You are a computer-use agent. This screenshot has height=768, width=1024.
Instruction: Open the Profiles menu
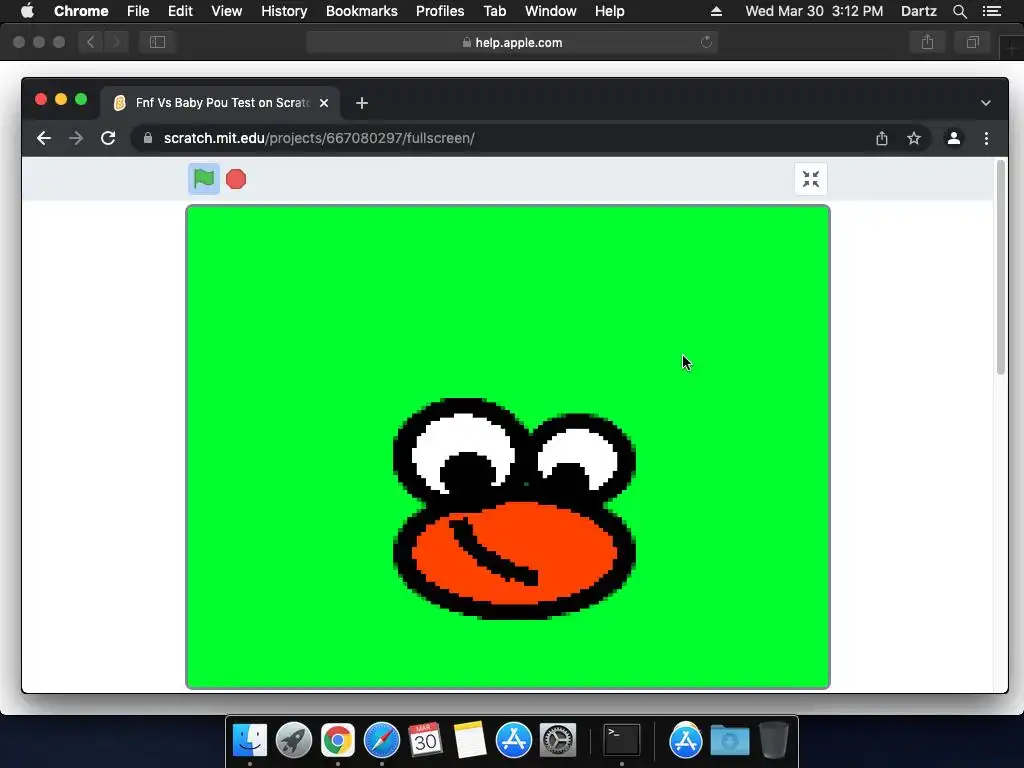[440, 11]
